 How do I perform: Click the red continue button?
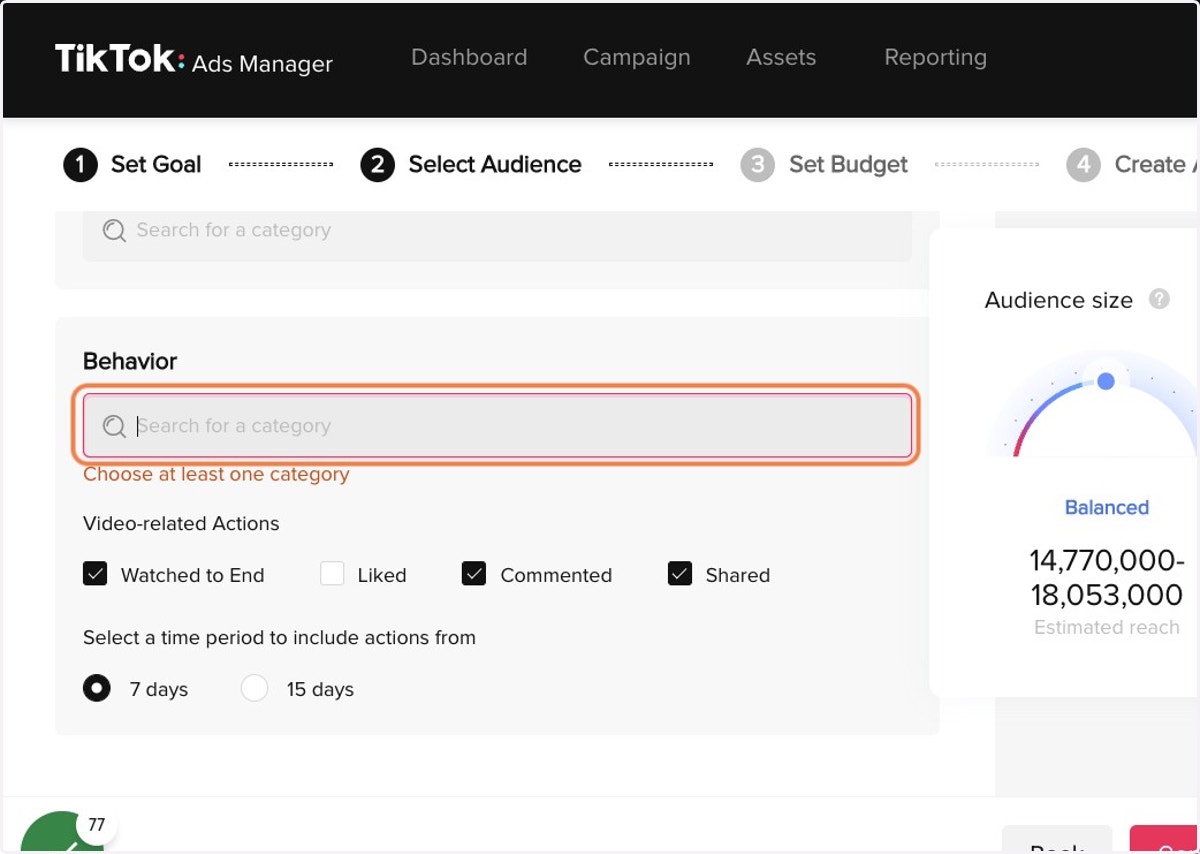[1165, 839]
